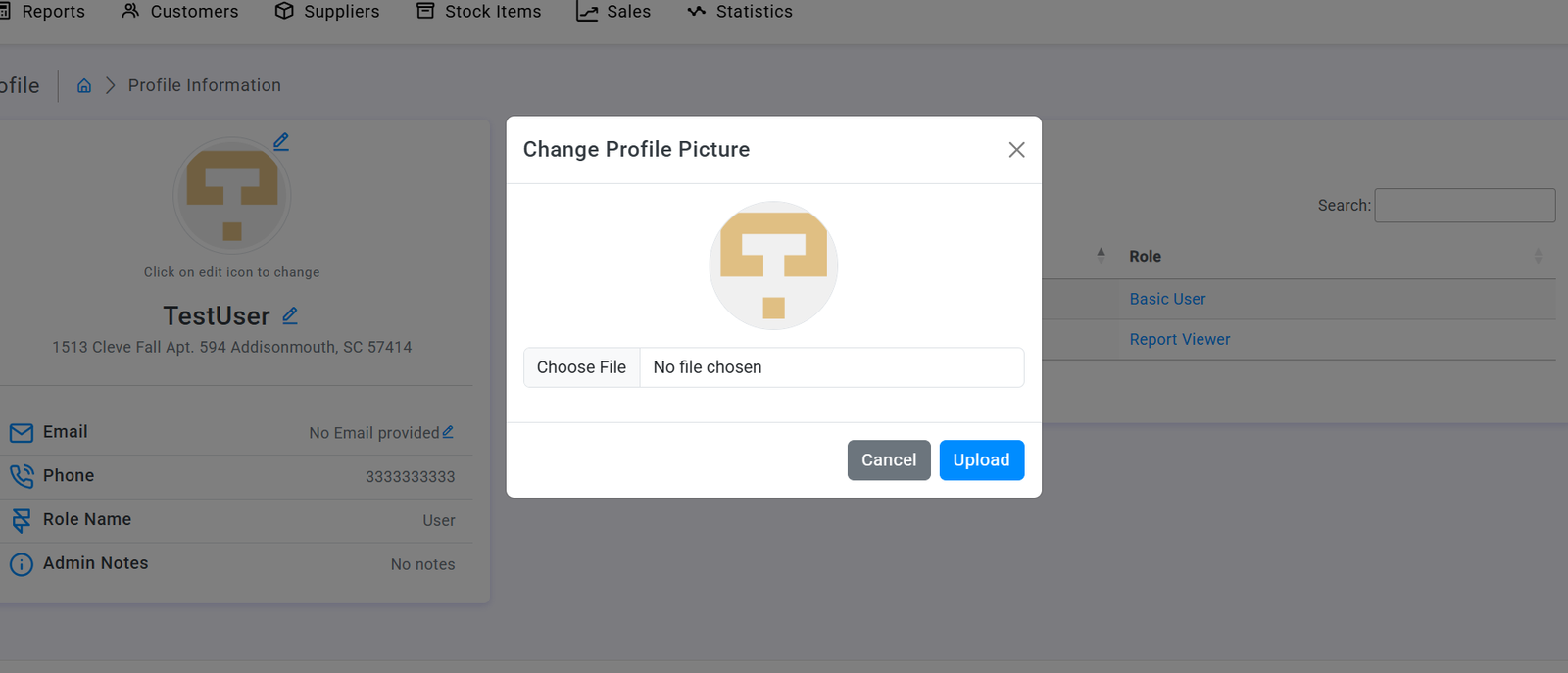Viewport: 1568px width, 673px height.
Task: Click the edit icon beside profile picture
Action: pyautogui.click(x=281, y=141)
